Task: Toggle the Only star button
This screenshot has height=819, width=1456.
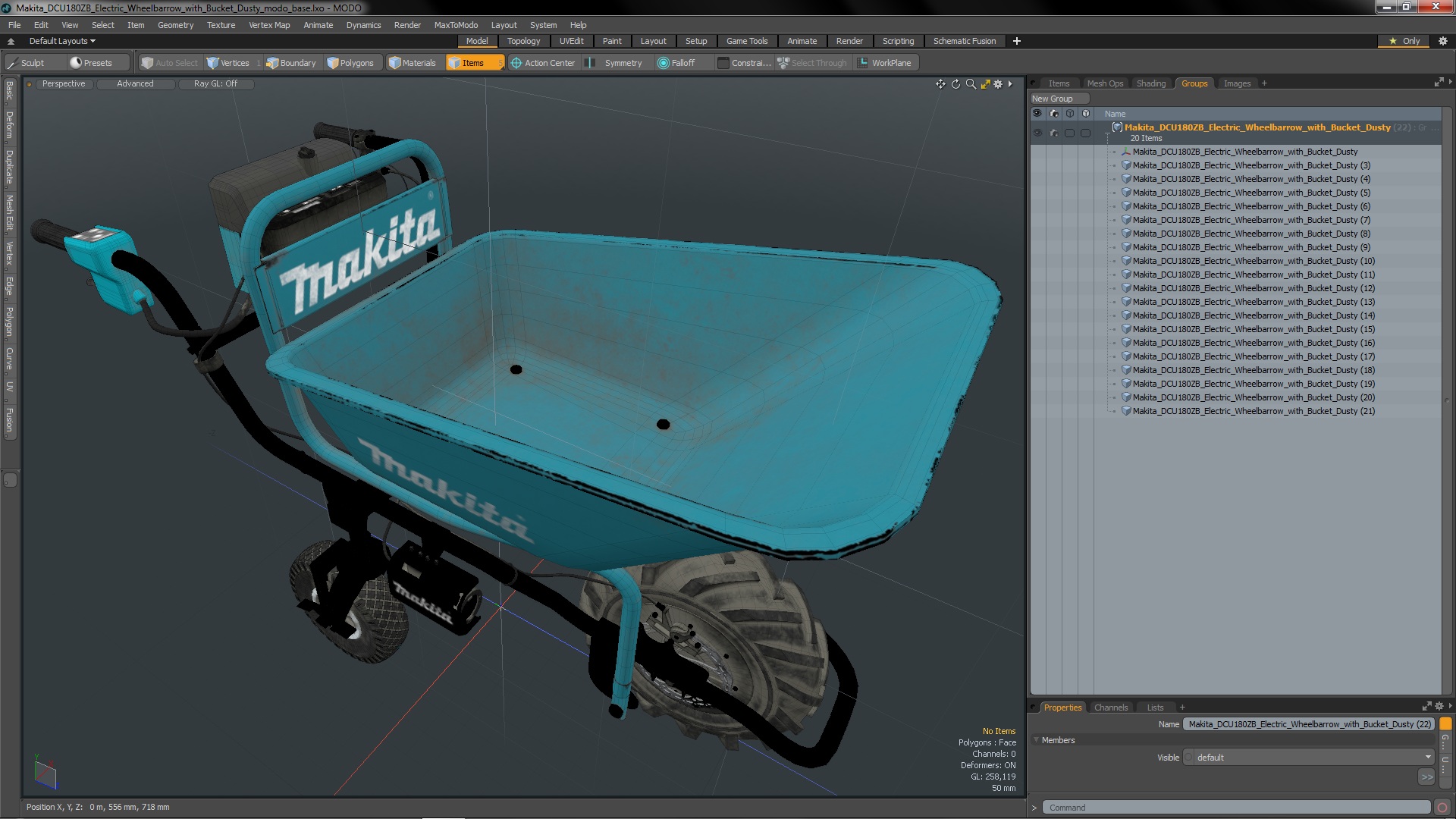Action: click(1404, 41)
